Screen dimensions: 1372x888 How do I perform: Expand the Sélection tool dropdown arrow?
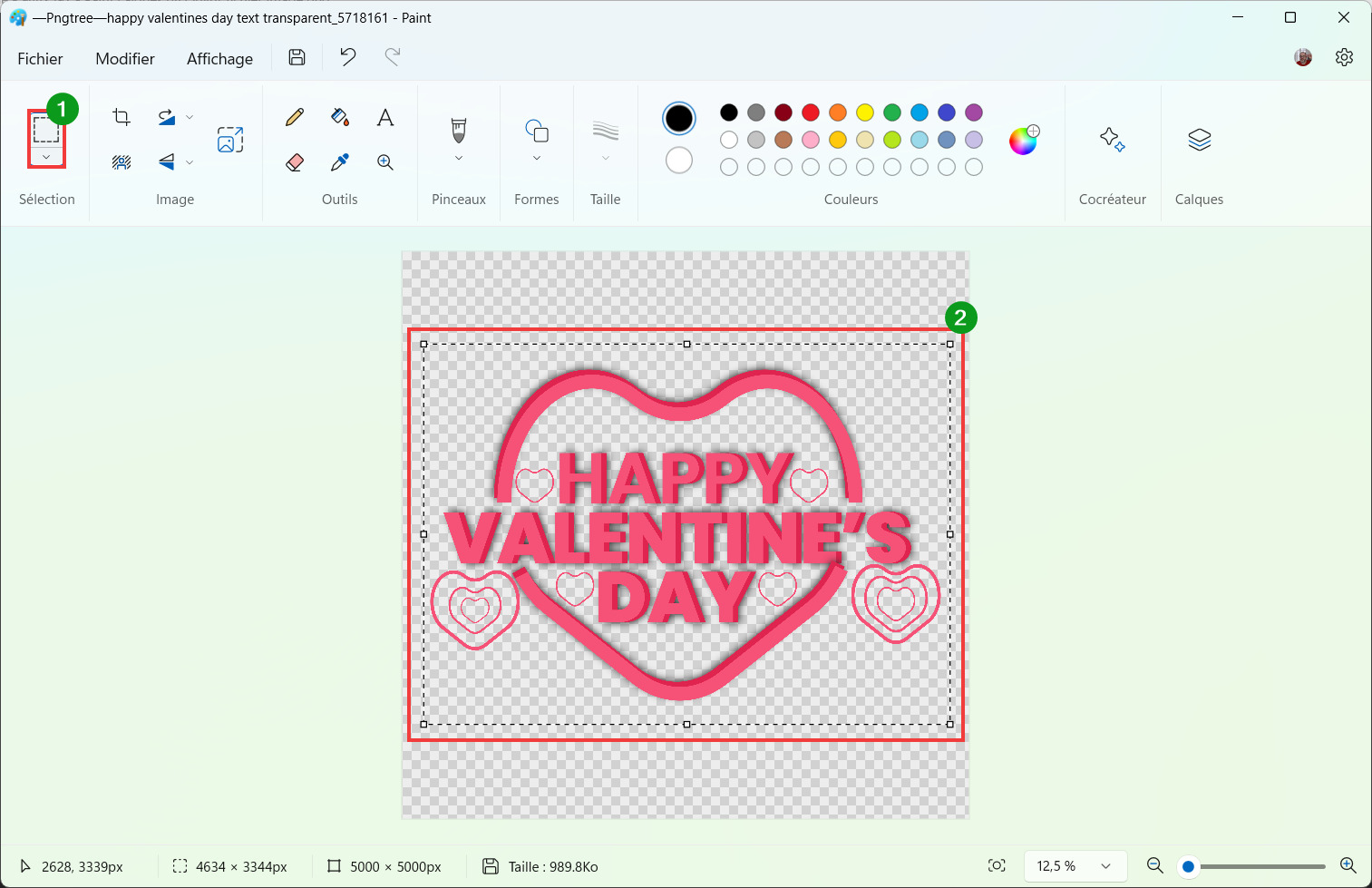coord(46,157)
